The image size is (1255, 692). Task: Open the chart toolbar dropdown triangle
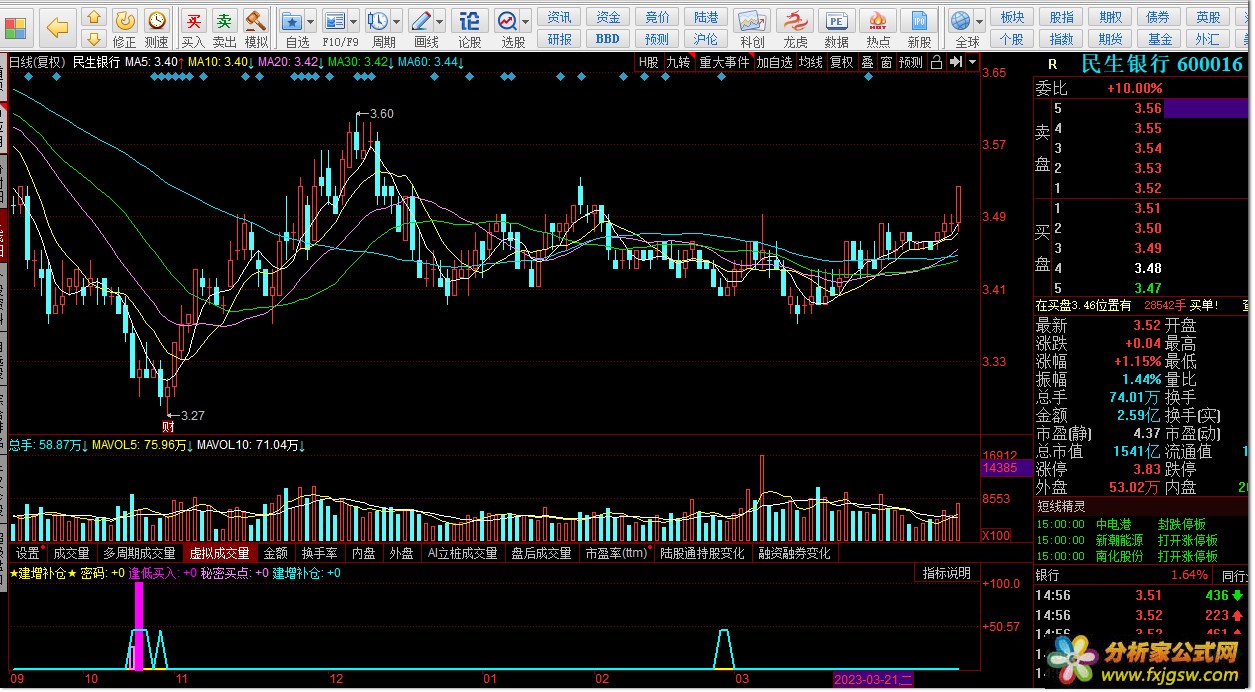coord(970,62)
